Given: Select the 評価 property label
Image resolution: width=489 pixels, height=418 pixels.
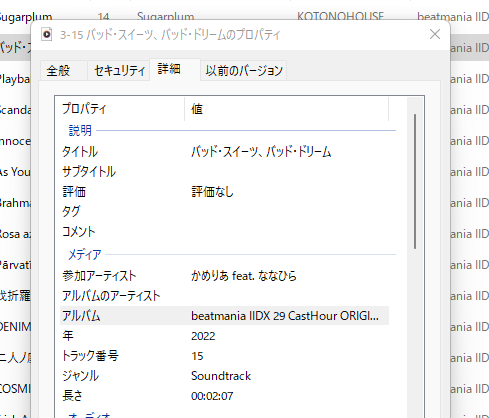Looking at the screenshot, I should point(74,192).
